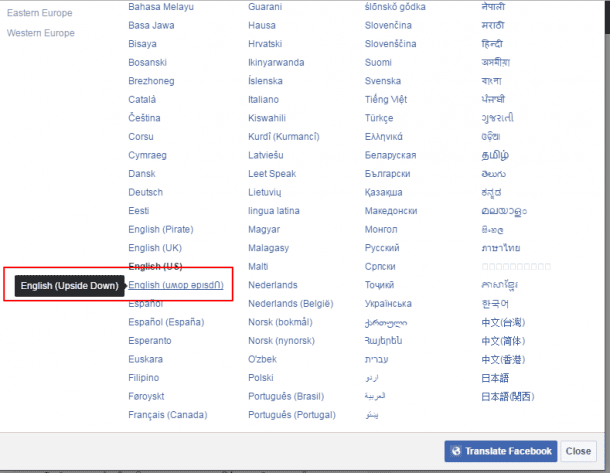Click the globe icon on Translate Facebook

point(456,451)
